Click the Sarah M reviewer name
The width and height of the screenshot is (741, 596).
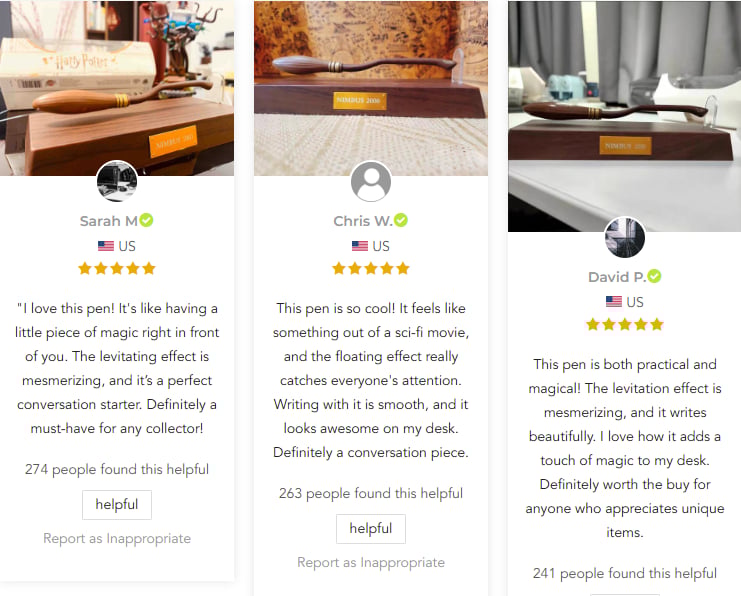click(109, 221)
